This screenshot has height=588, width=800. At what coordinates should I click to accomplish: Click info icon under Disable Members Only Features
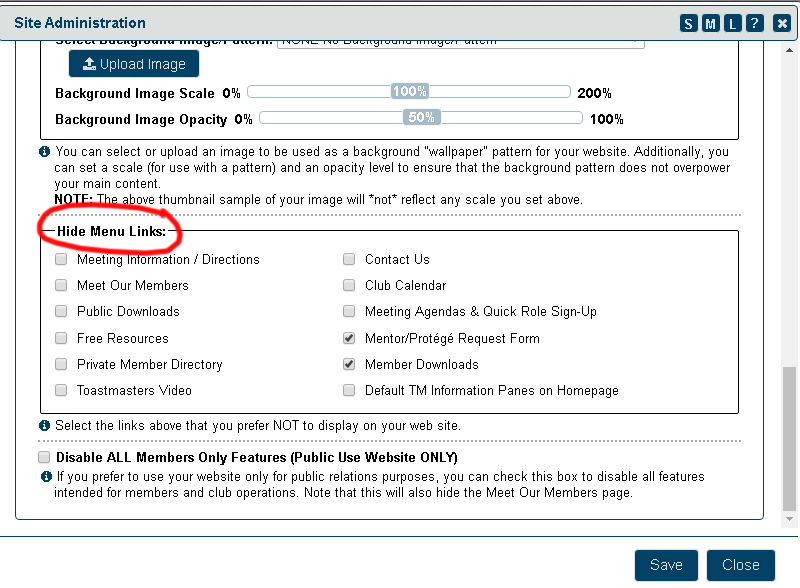pyautogui.click(x=45, y=477)
